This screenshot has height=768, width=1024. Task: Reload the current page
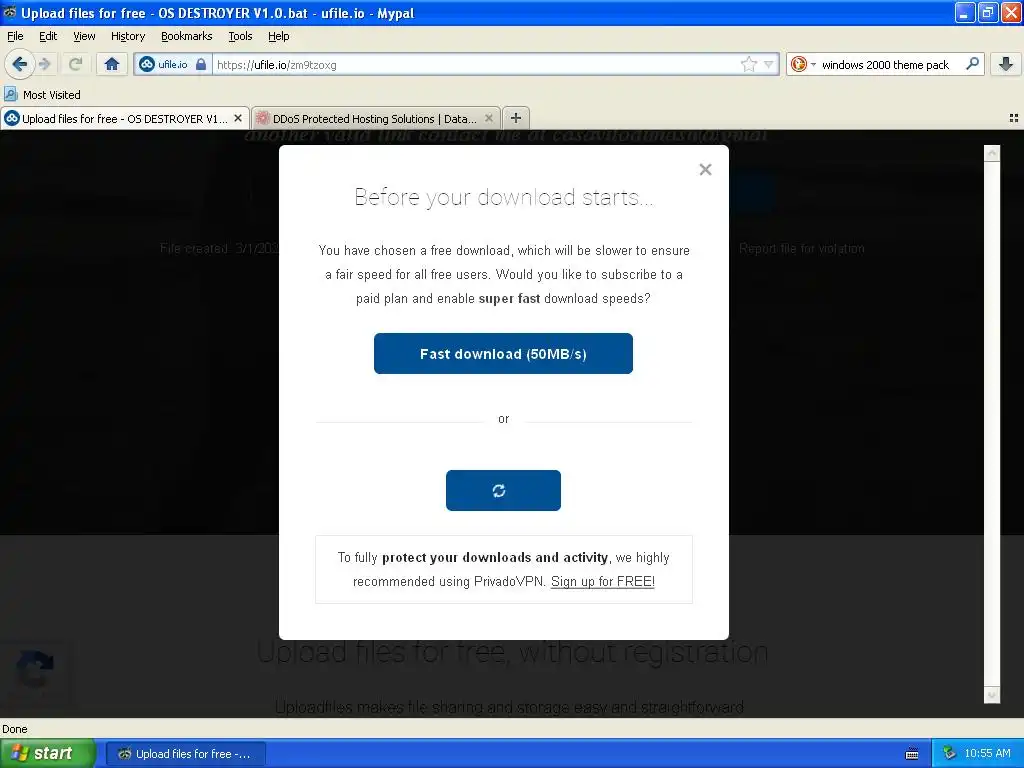click(x=75, y=64)
